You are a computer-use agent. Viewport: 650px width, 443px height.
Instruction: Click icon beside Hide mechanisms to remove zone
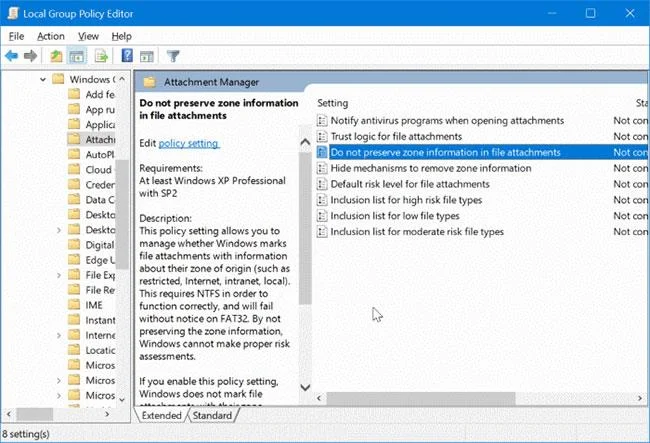tap(322, 168)
